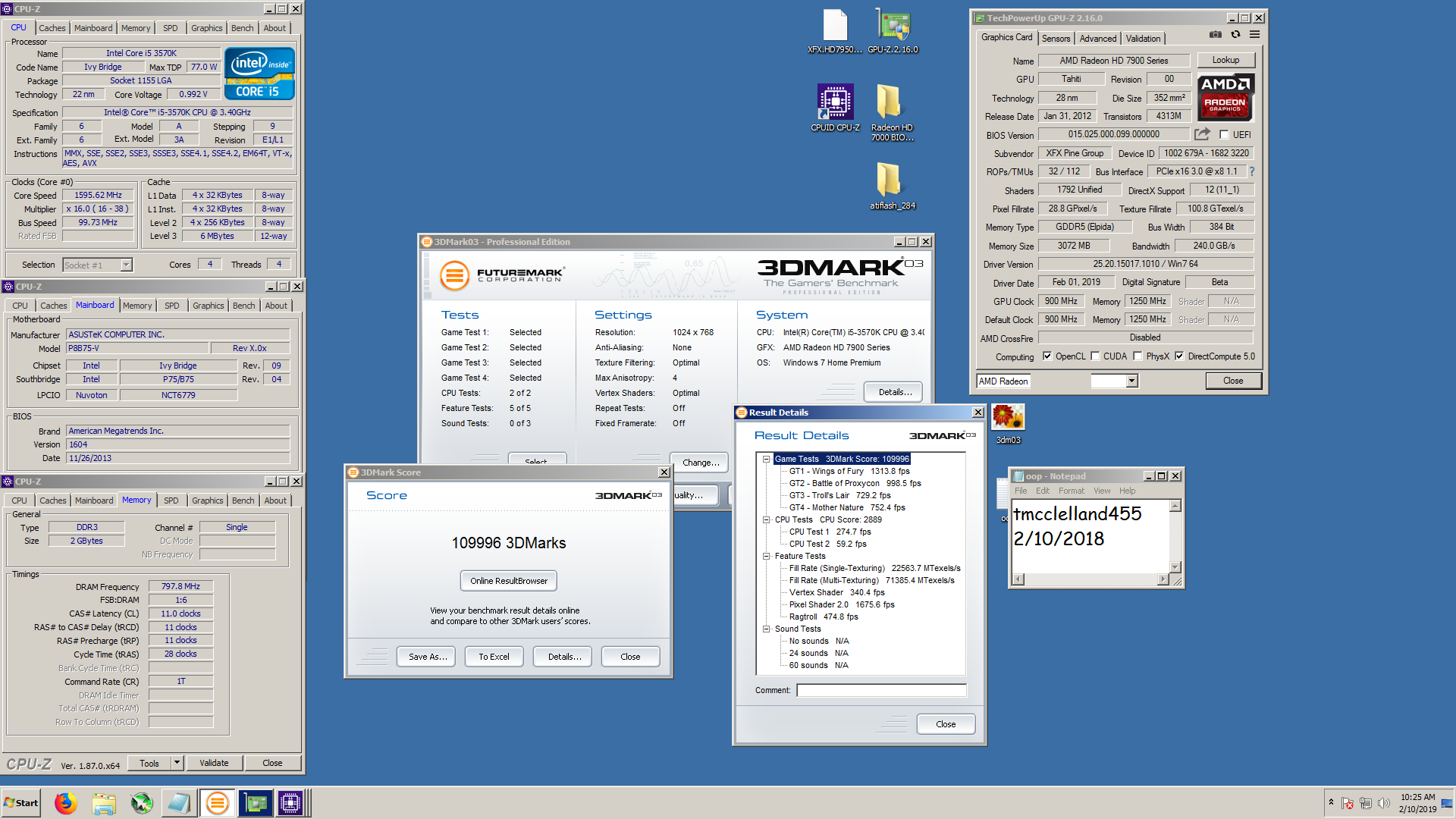Open the Start menu
The image size is (1456, 819).
[x=21, y=803]
